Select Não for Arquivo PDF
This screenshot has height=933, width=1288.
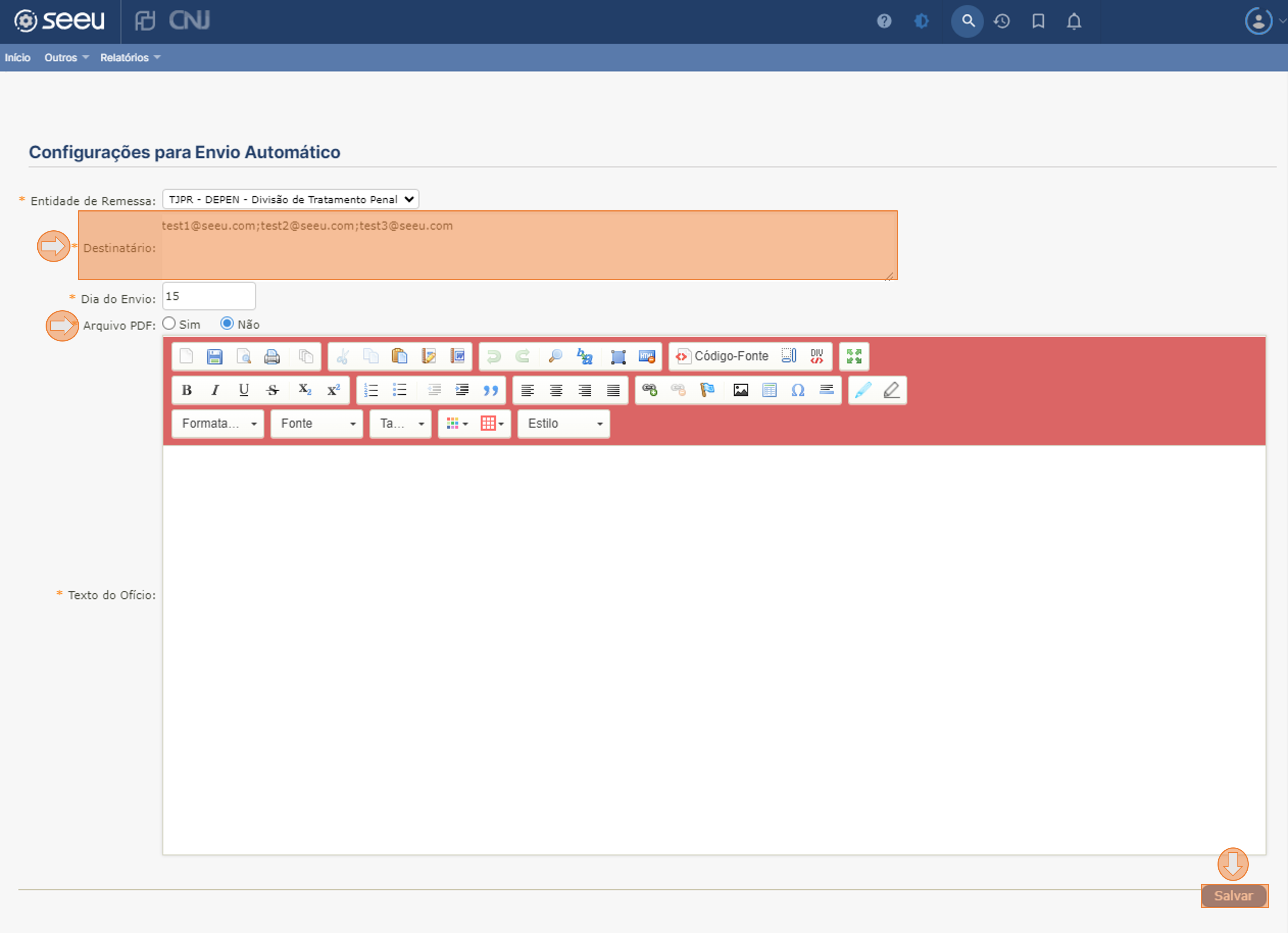point(227,323)
